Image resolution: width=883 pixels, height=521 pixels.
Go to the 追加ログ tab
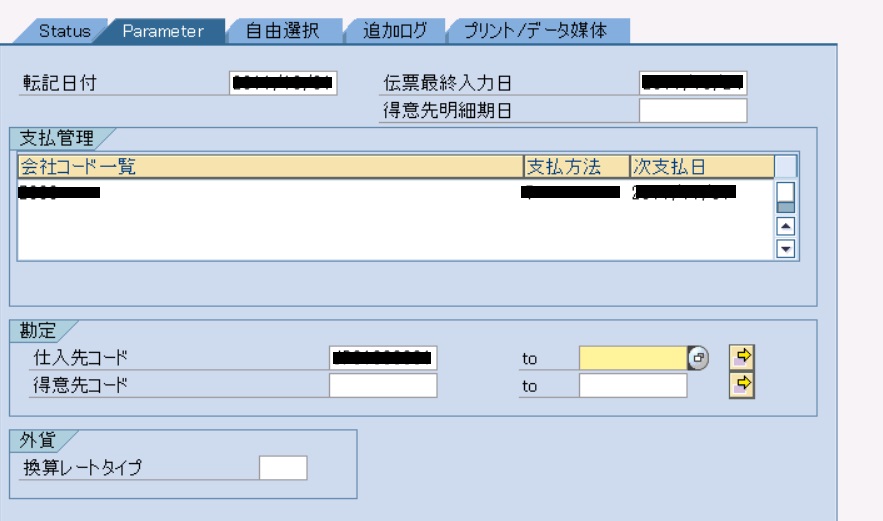point(394,31)
